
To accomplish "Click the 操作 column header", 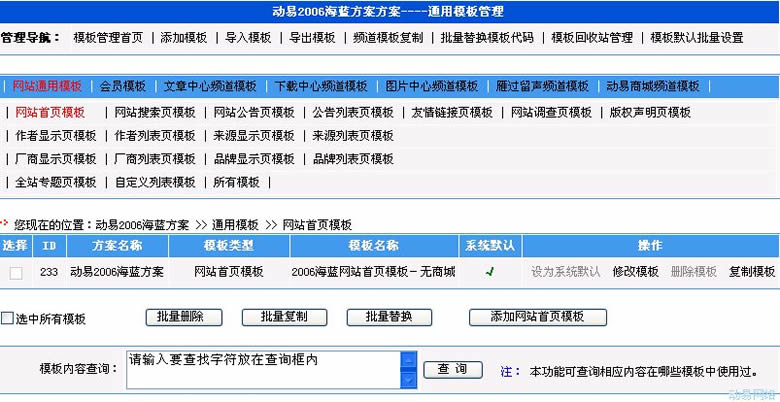I will coord(651,245).
